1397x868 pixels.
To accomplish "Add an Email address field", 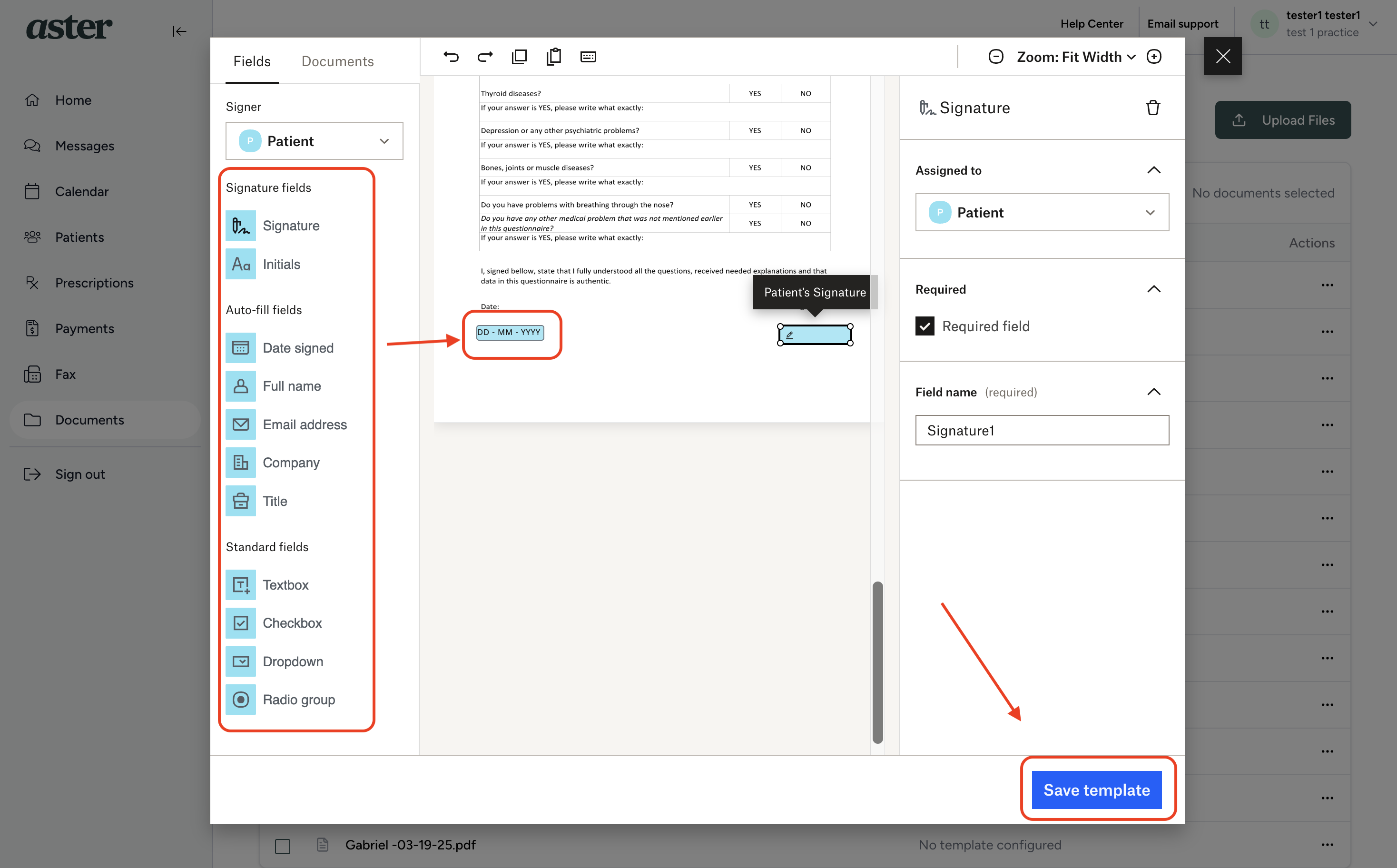I will click(286, 424).
